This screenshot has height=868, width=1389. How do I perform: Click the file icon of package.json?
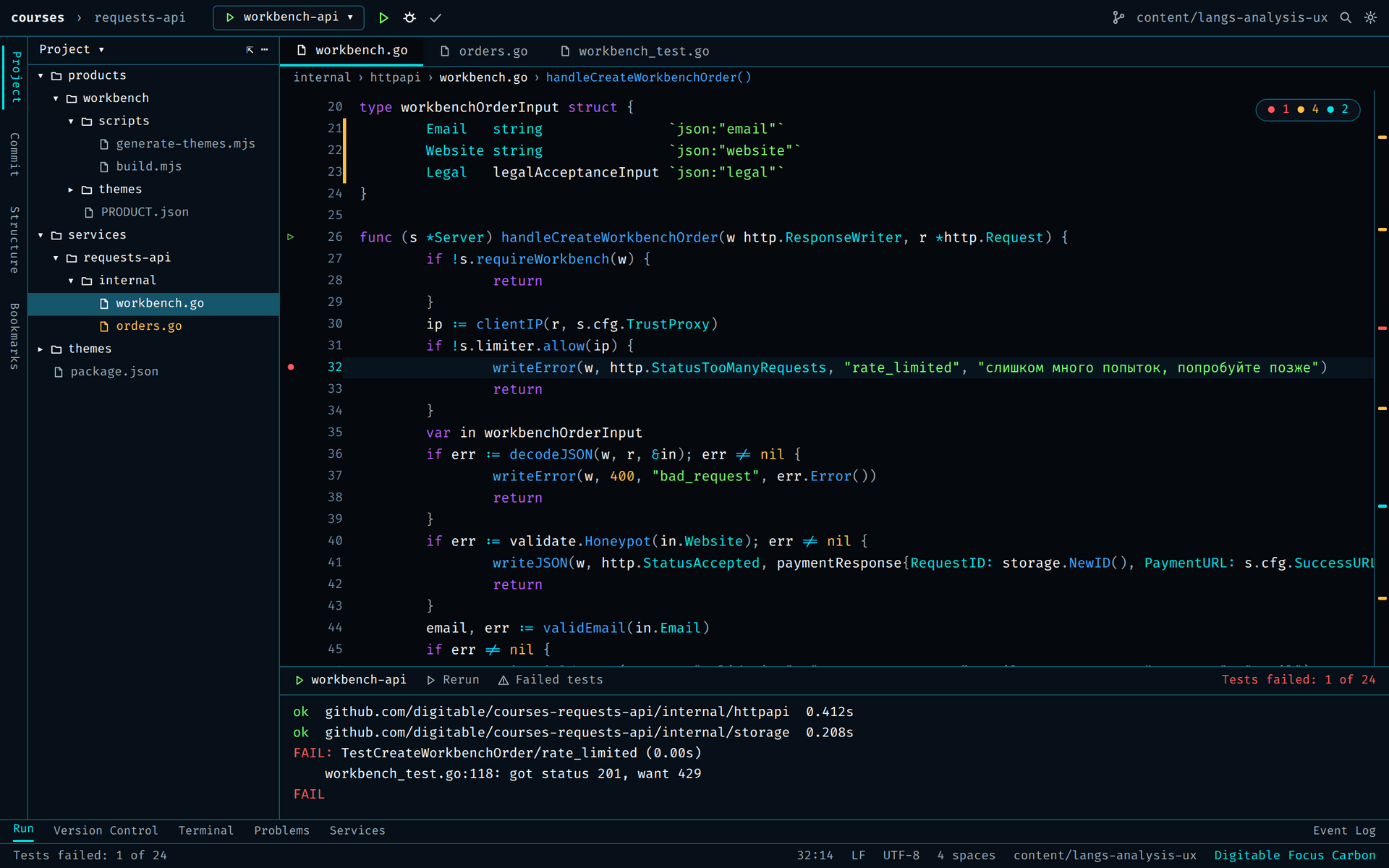(x=59, y=372)
